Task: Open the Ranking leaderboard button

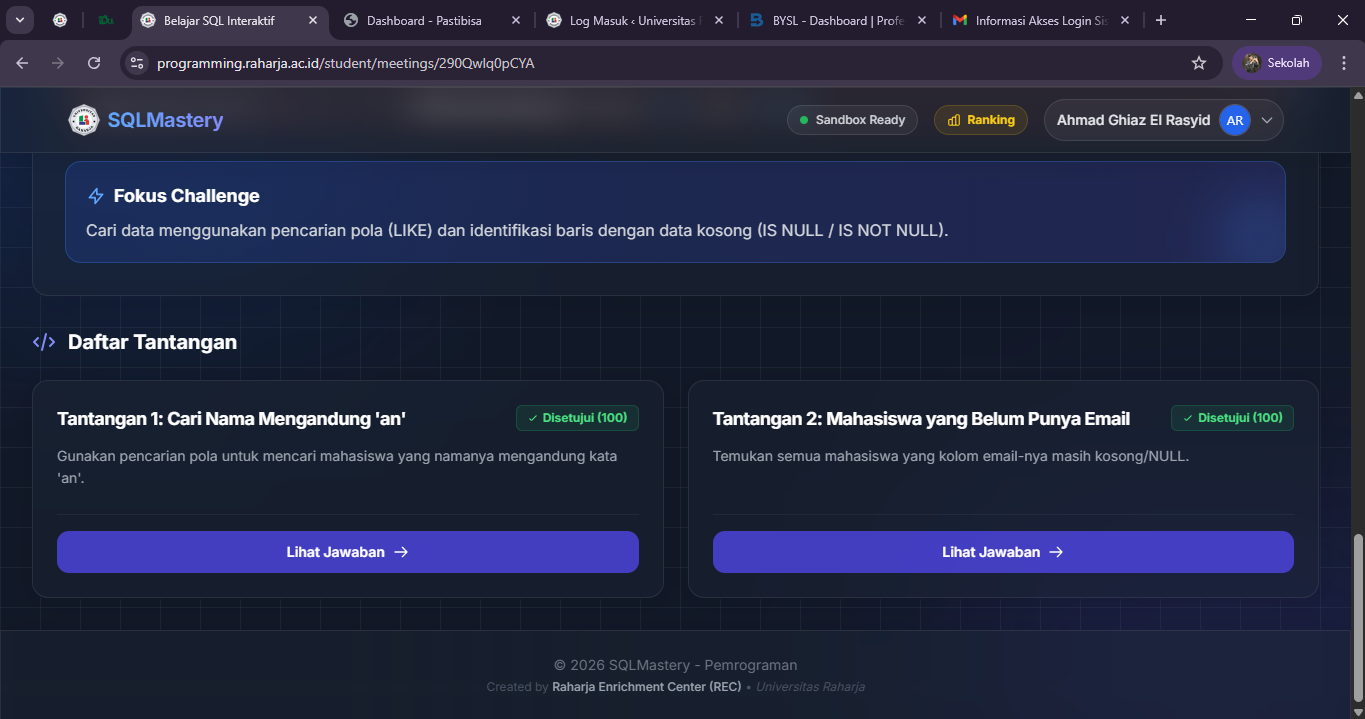Action: [980, 120]
